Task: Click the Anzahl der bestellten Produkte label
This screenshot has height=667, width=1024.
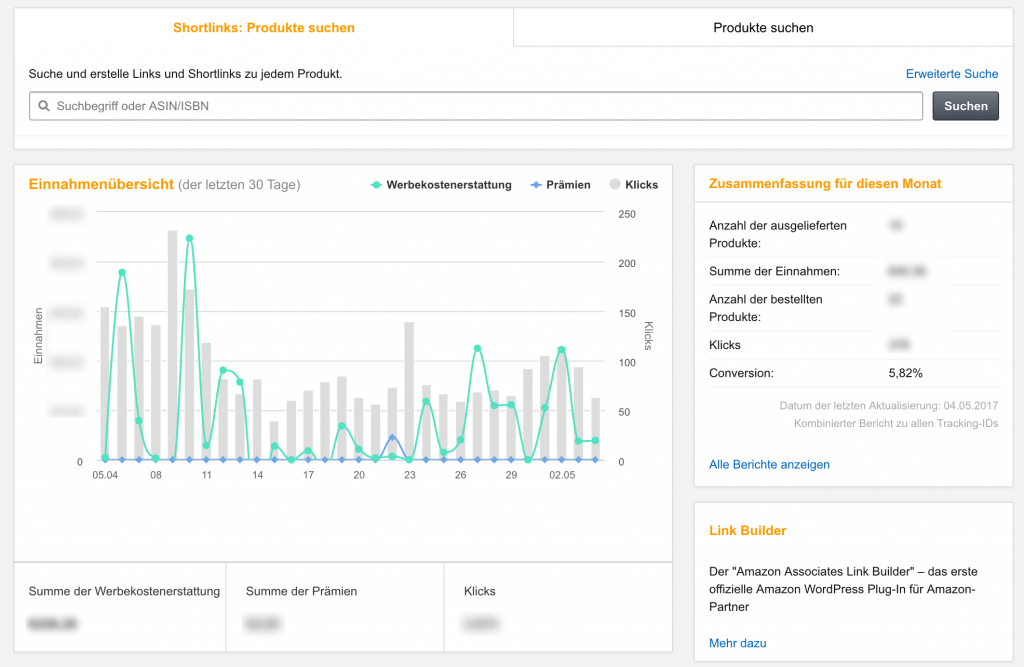Action: point(765,308)
